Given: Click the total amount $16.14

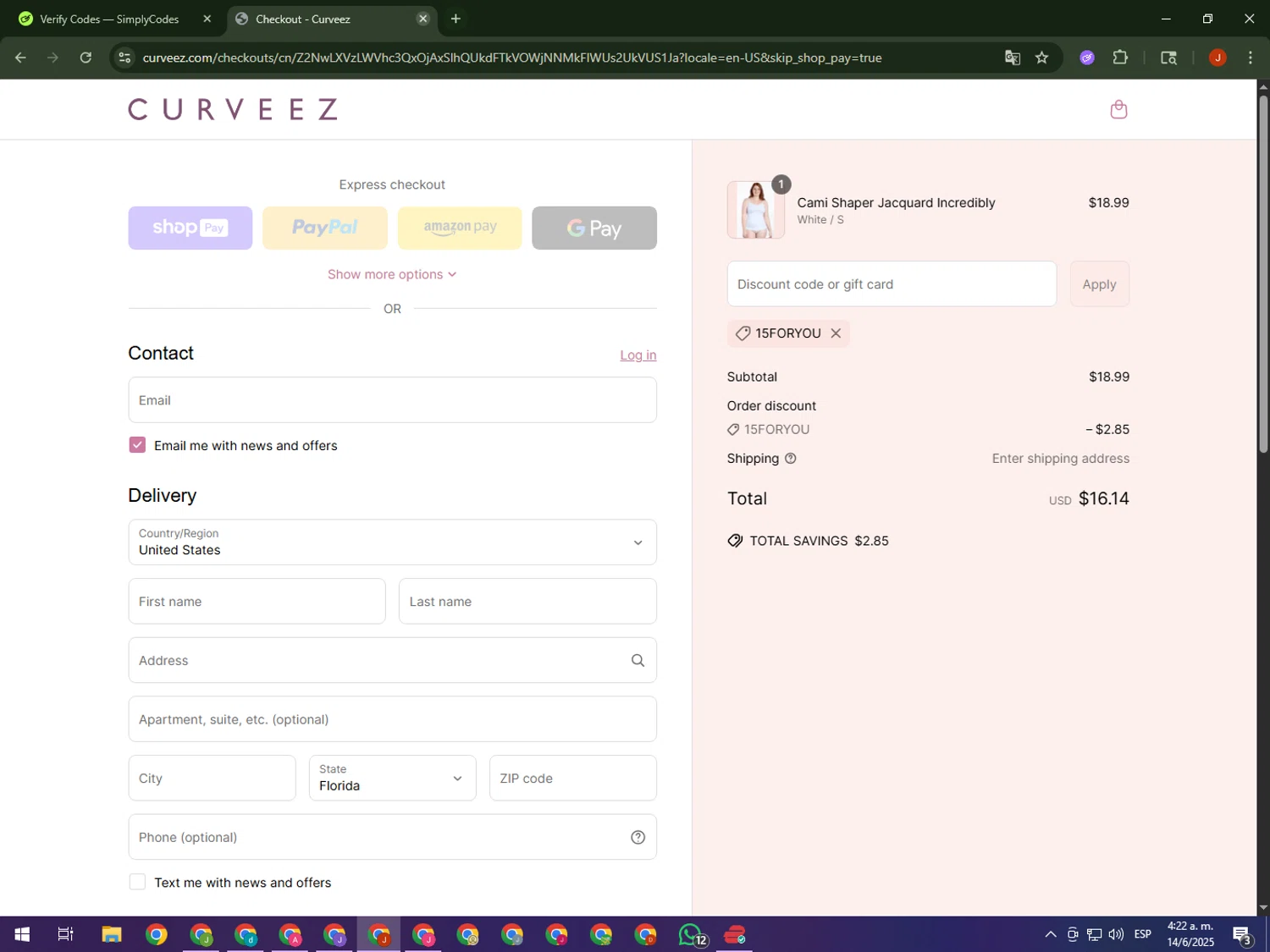Looking at the screenshot, I should click(x=1103, y=498).
